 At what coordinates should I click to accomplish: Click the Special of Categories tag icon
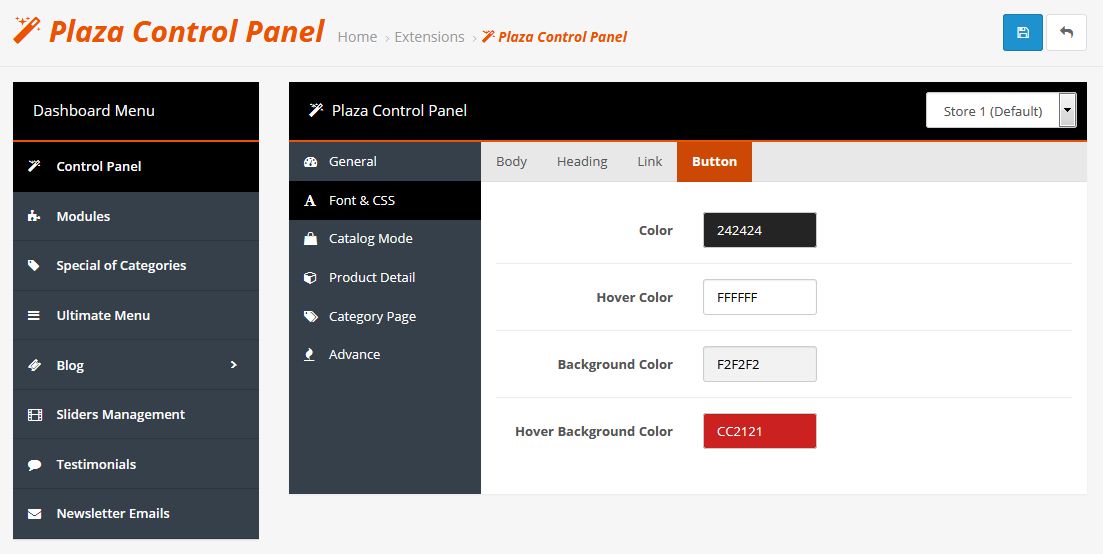(x=34, y=266)
